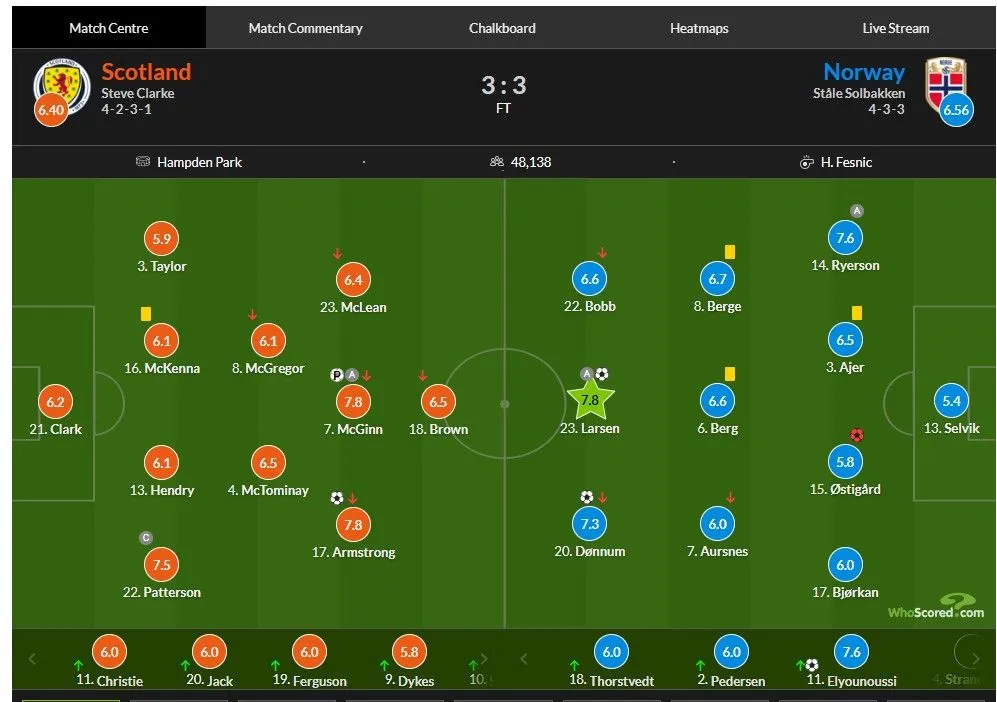Click Larsen's green star rating badge
Screen dimensions: 997x702
(x=589, y=401)
